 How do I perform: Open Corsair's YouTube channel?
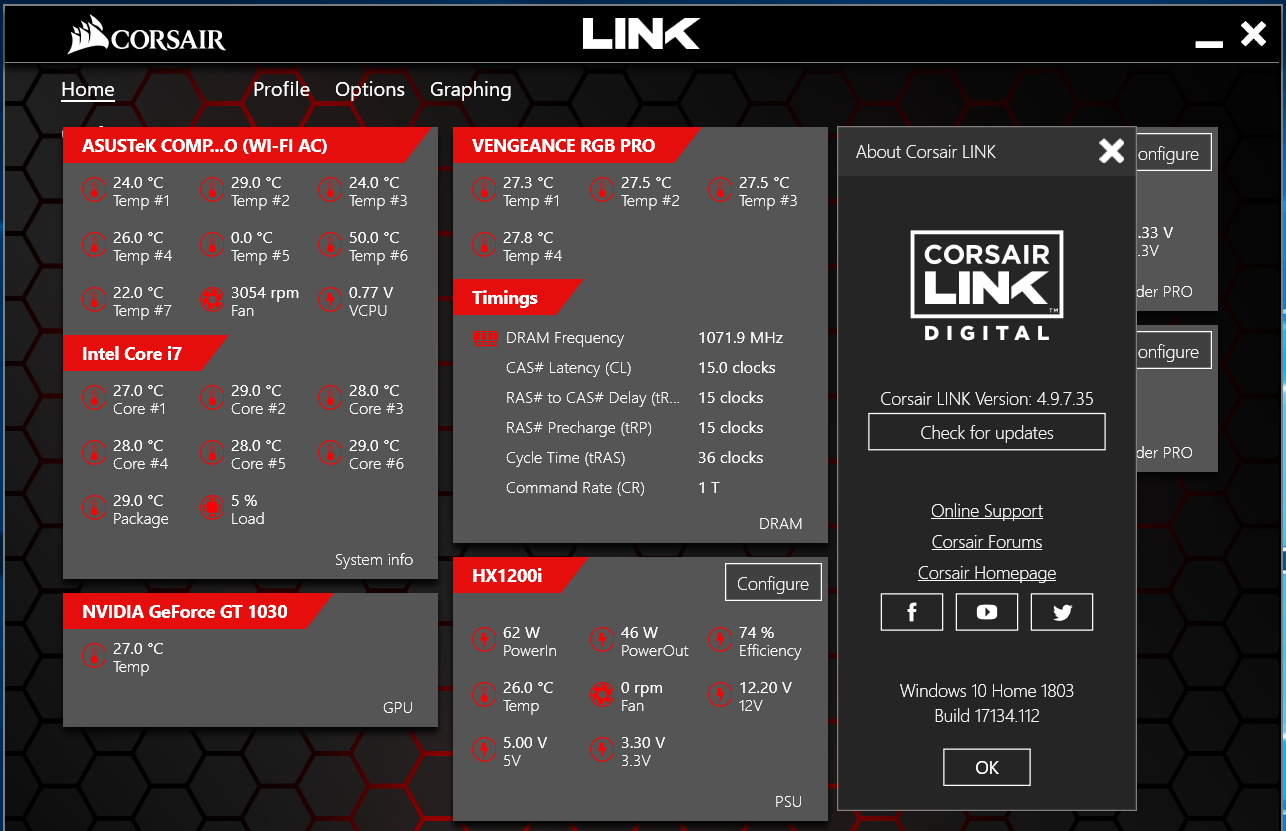tap(987, 612)
